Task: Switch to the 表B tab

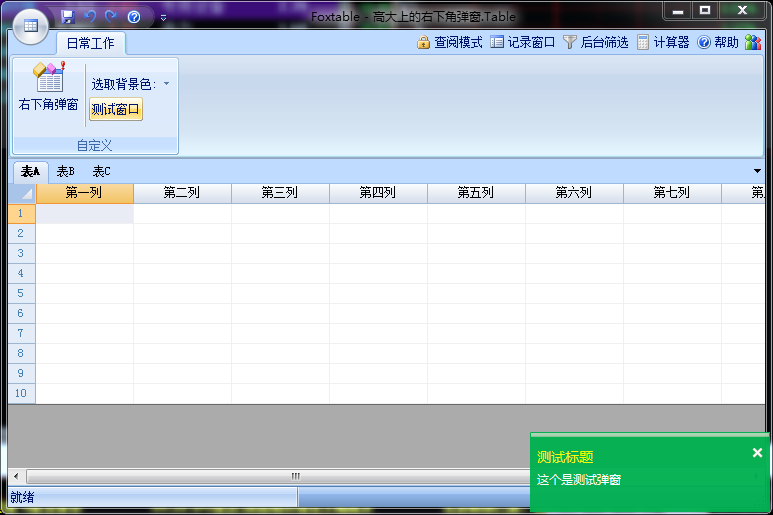Action: pos(65,171)
